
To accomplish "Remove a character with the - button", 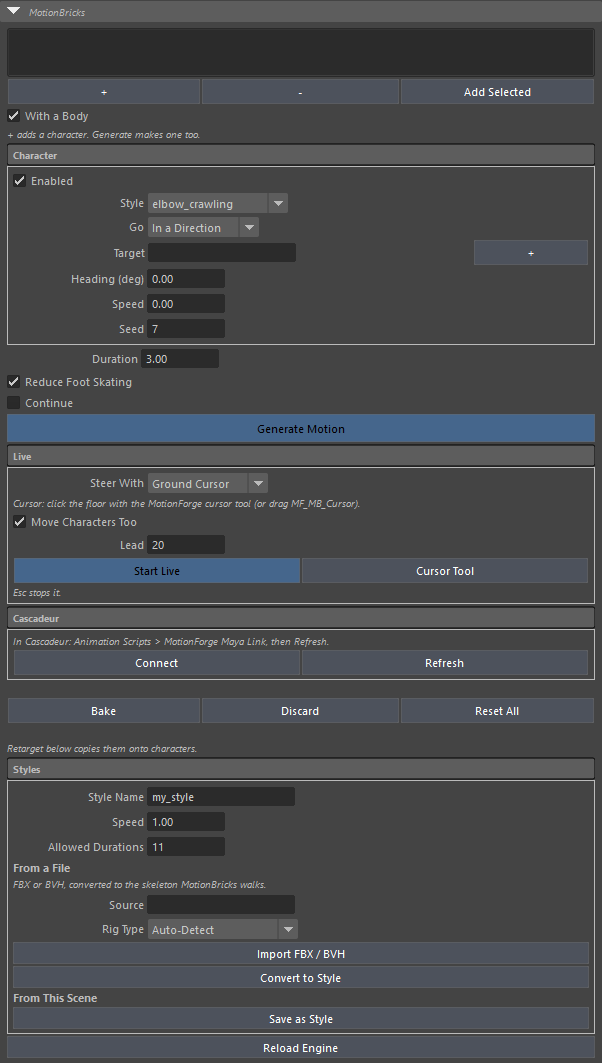I will click(x=300, y=92).
